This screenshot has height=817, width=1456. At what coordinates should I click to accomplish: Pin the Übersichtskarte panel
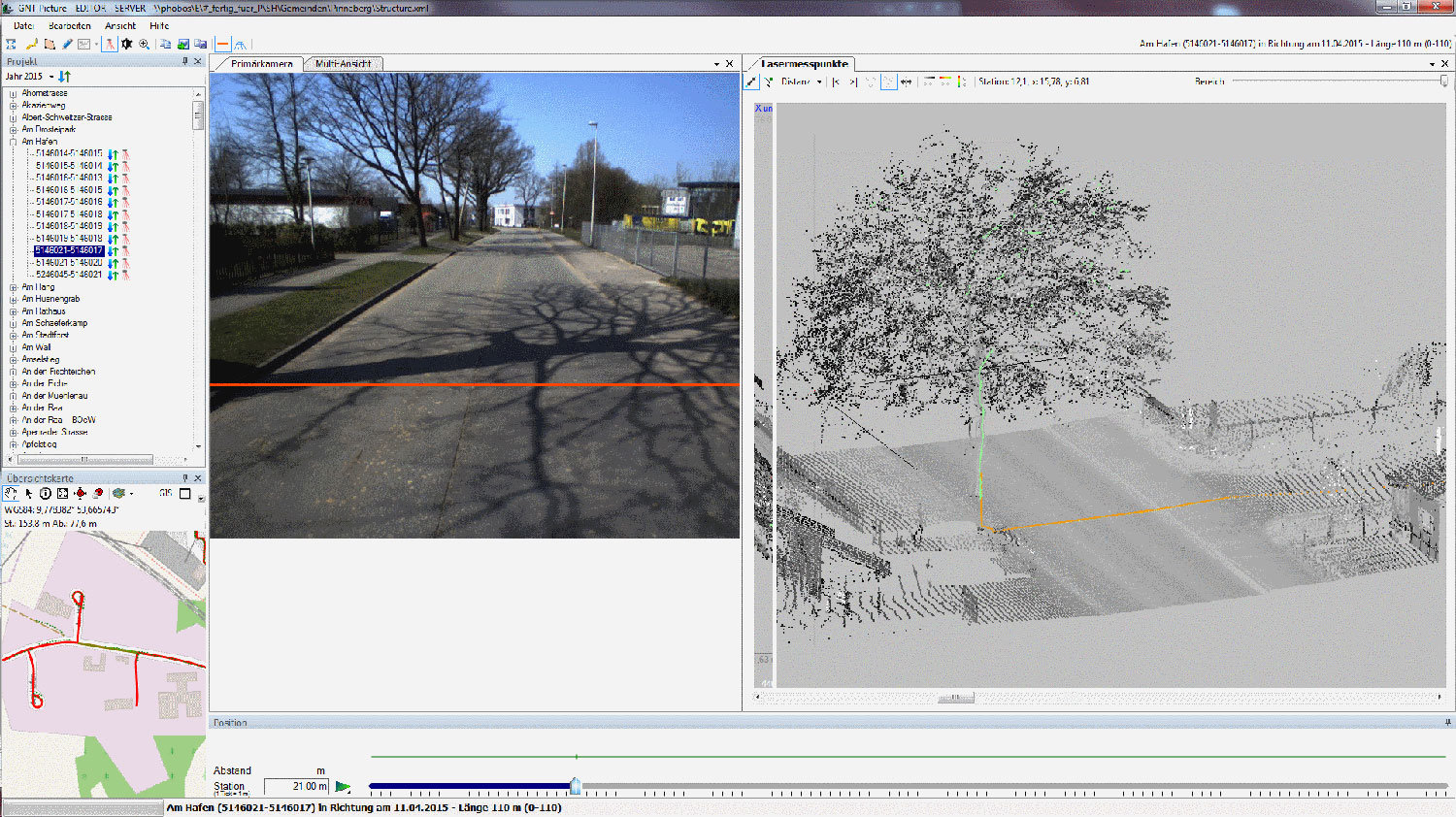tap(185, 478)
